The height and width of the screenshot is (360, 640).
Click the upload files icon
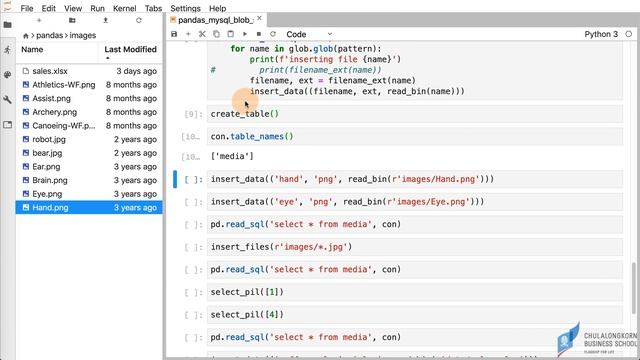coord(105,20)
